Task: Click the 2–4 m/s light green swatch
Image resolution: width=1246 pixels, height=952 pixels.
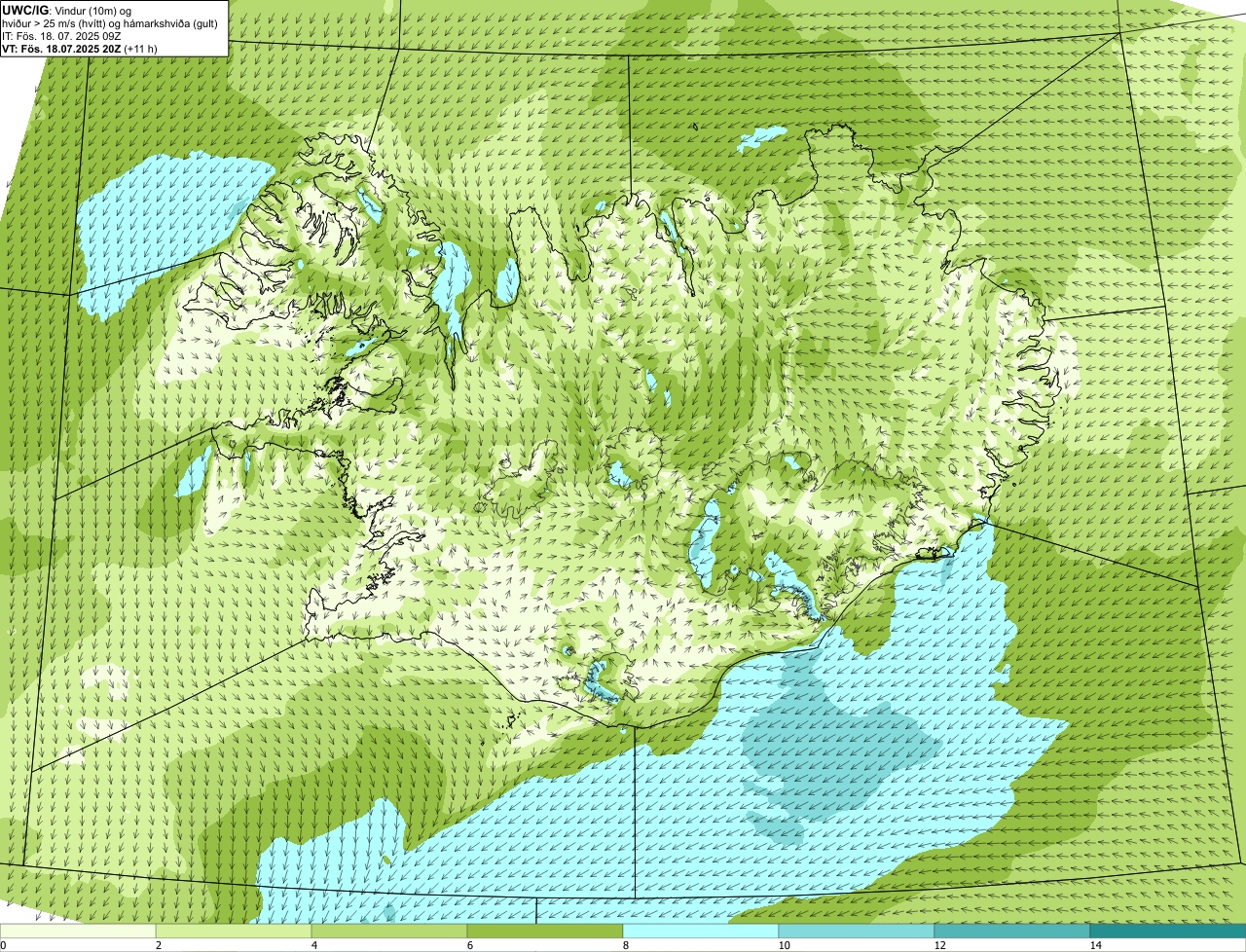Action: pyautogui.click(x=234, y=931)
